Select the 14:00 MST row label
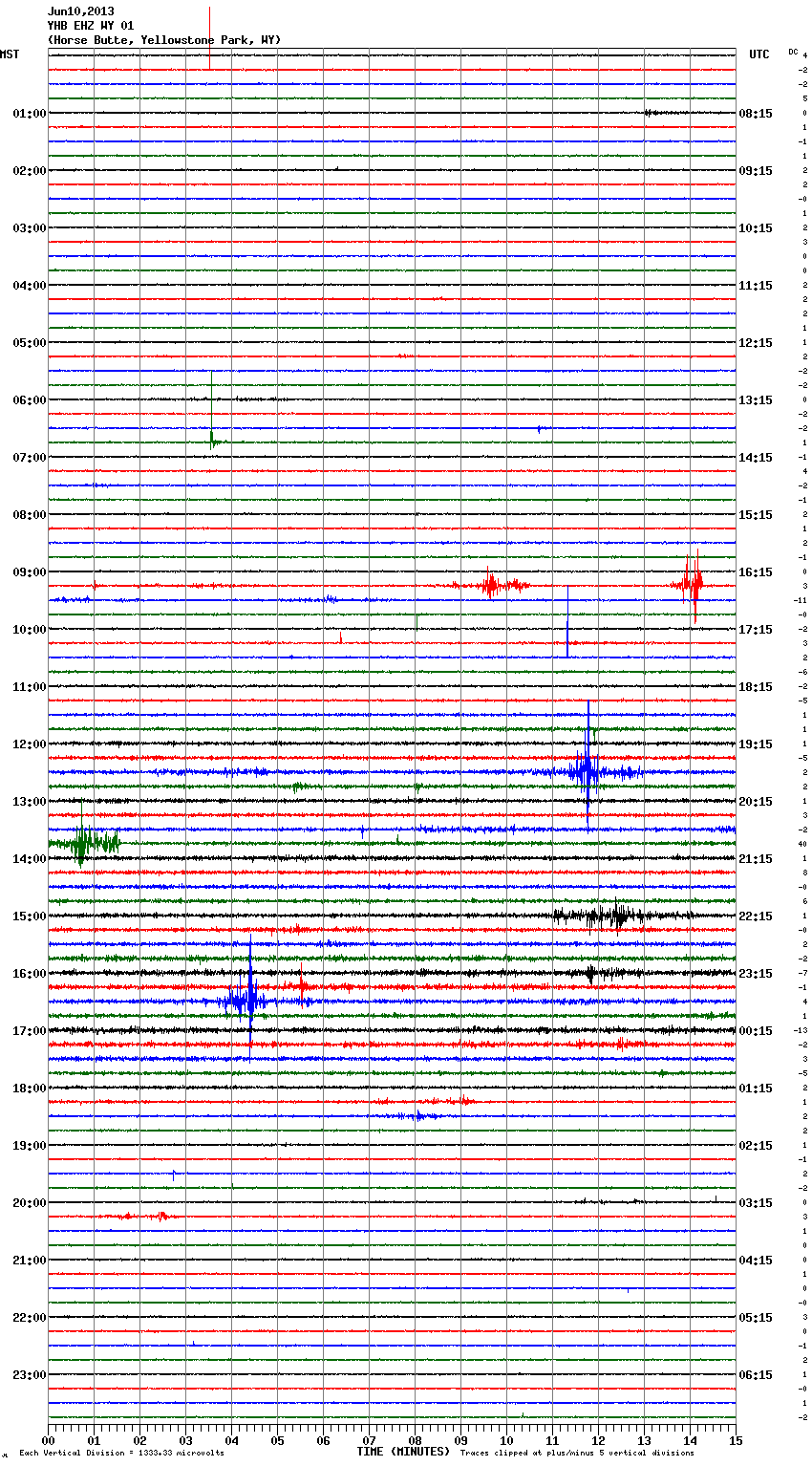Viewport: 812px width, 1466px height. coord(29,859)
